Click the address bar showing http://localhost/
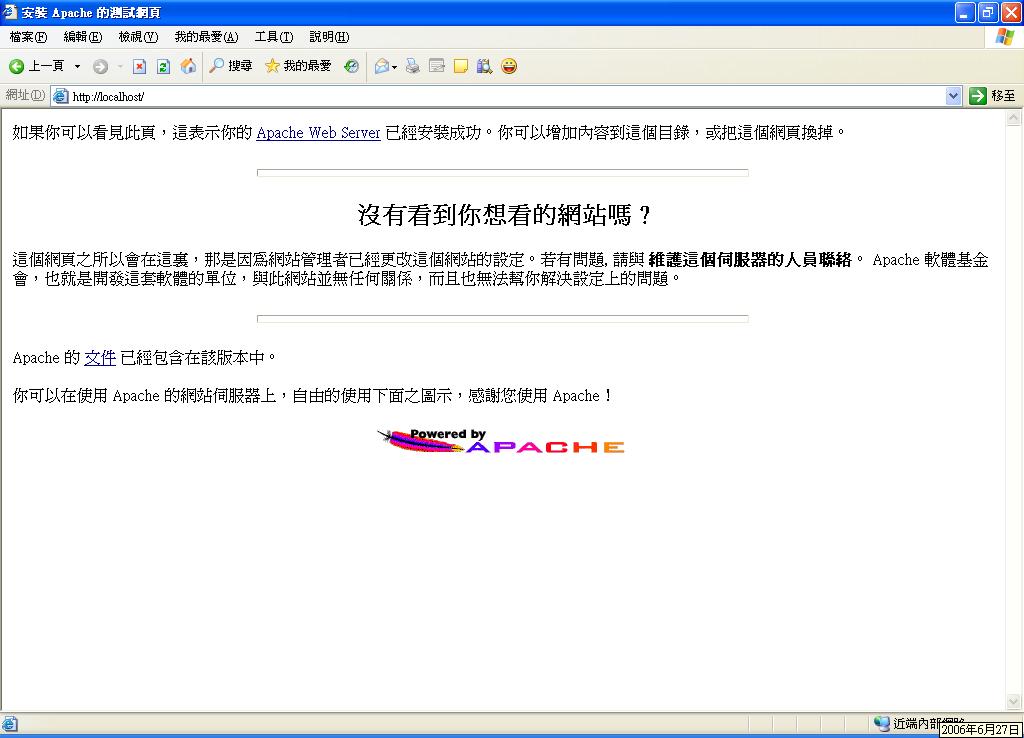The image size is (1024, 738). click(x=506, y=97)
